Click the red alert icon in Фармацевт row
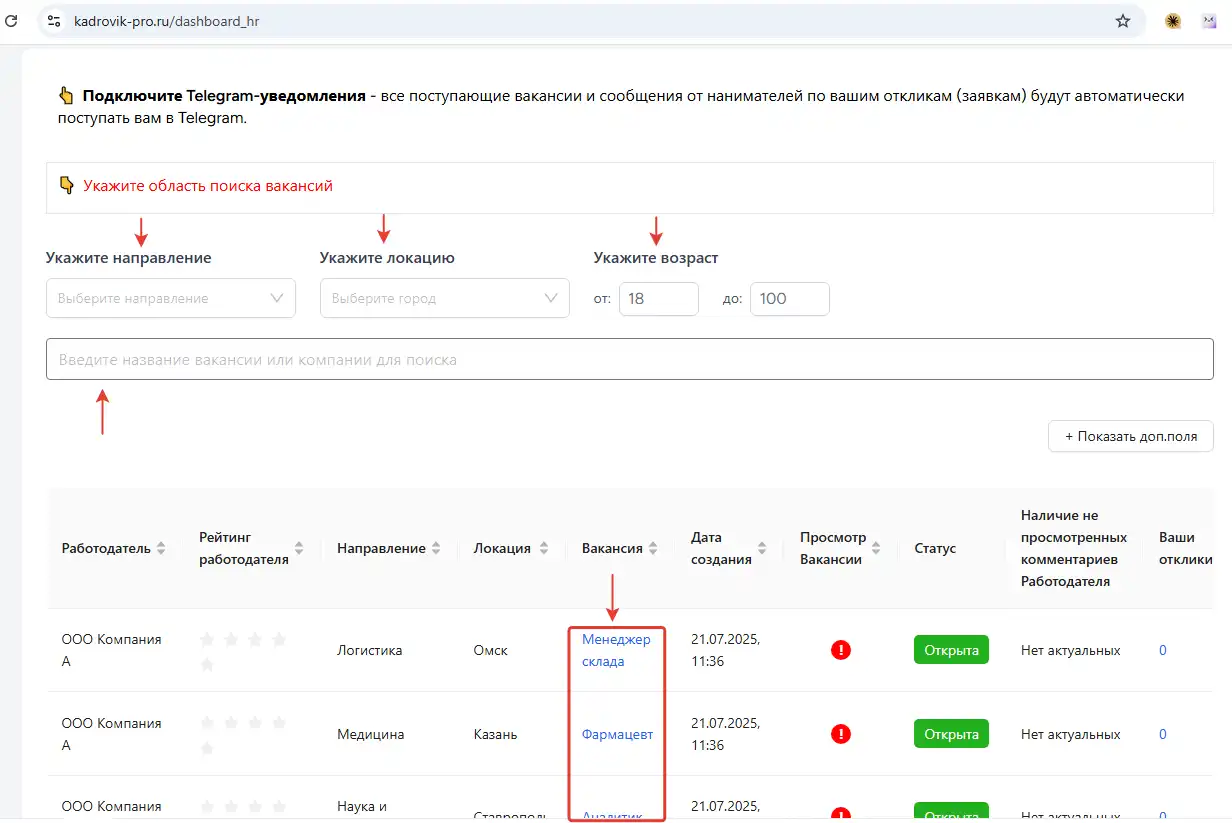 (841, 734)
